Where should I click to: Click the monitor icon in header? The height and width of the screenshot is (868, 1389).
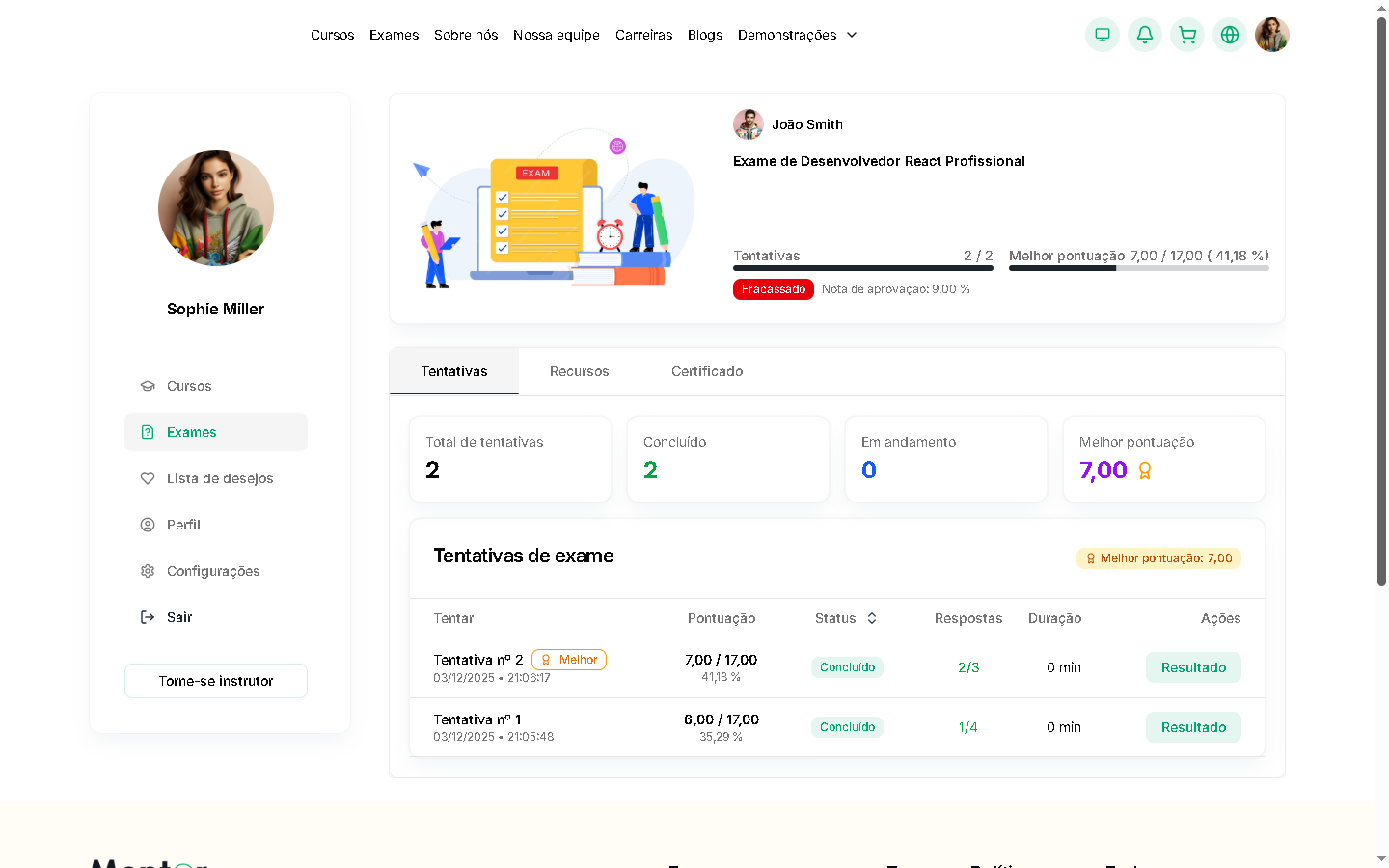point(1102,35)
